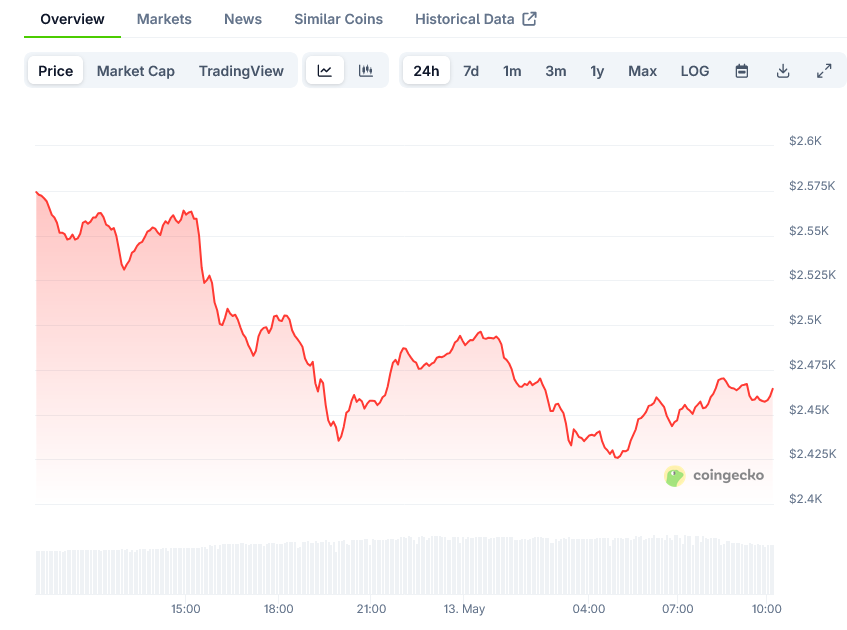Select the candlestick chart icon
This screenshot has height=630, width=847.
pyautogui.click(x=365, y=70)
